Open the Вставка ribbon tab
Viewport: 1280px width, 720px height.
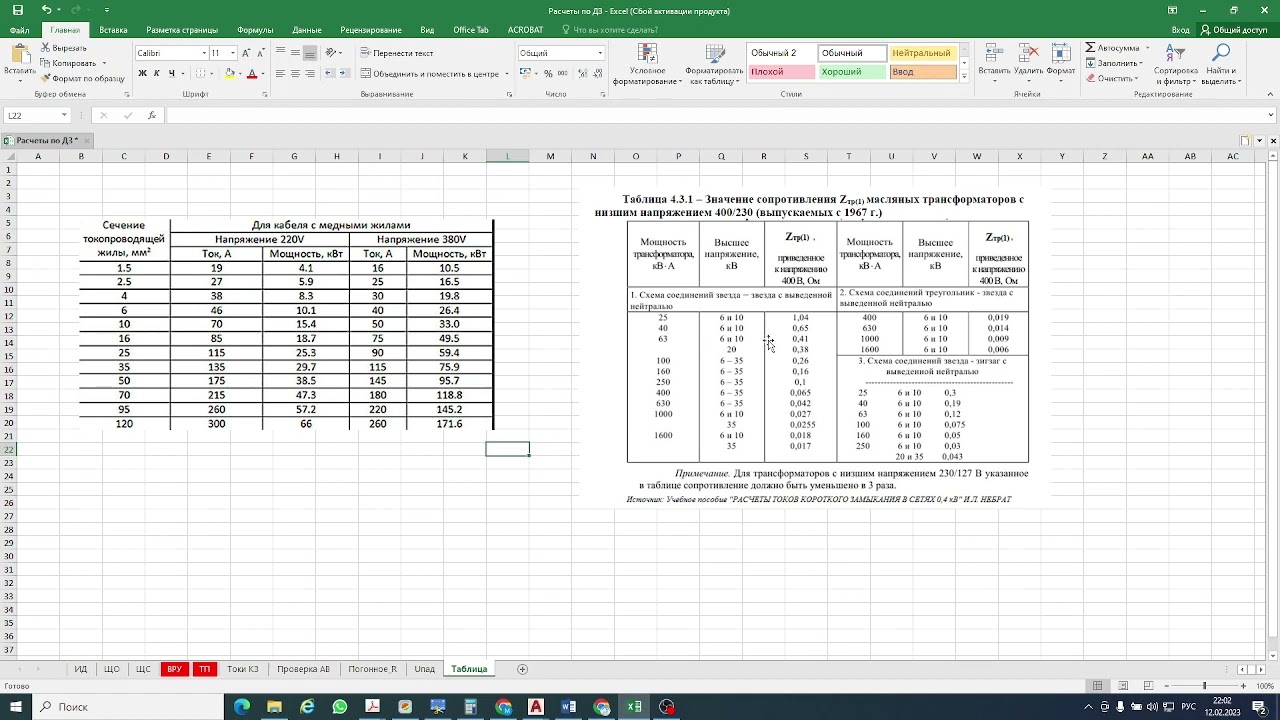click(113, 30)
